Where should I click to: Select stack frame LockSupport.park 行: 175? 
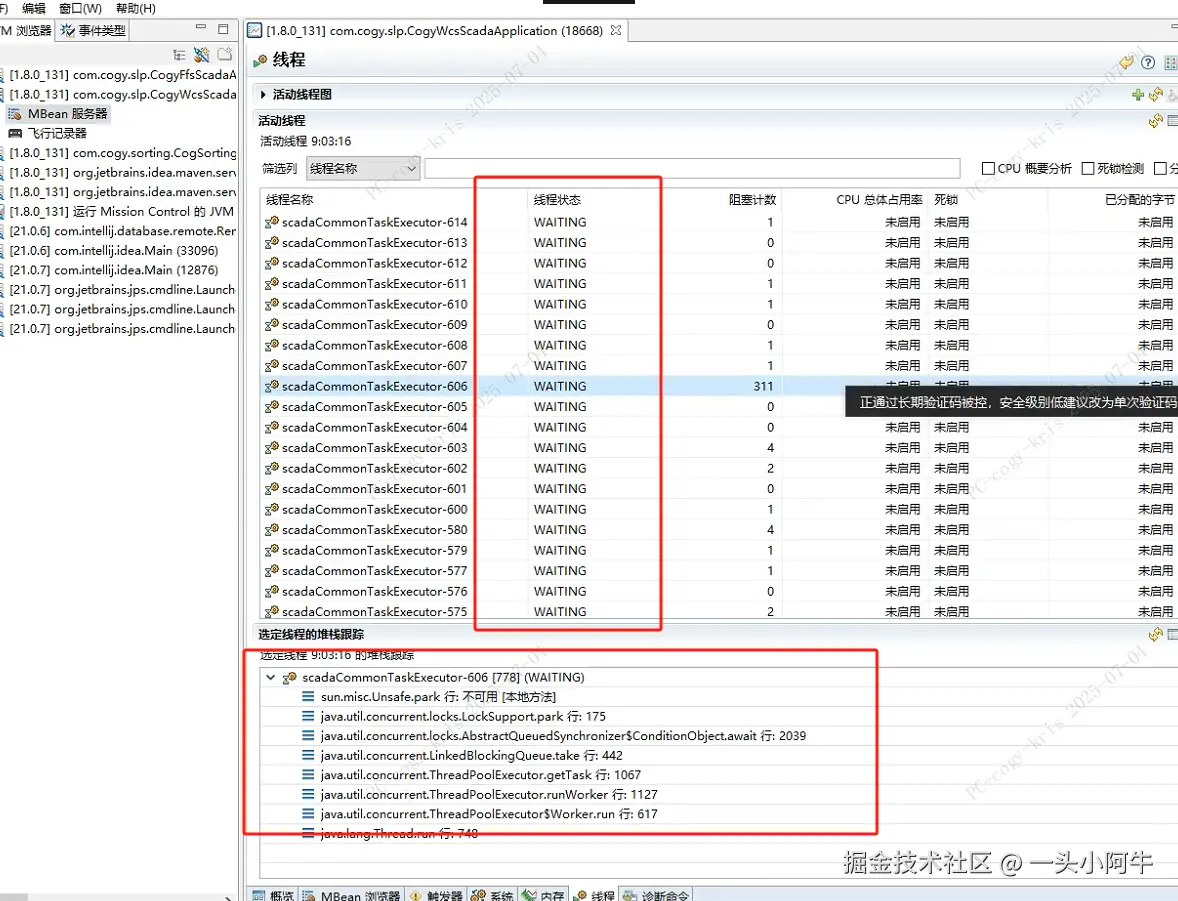point(463,716)
